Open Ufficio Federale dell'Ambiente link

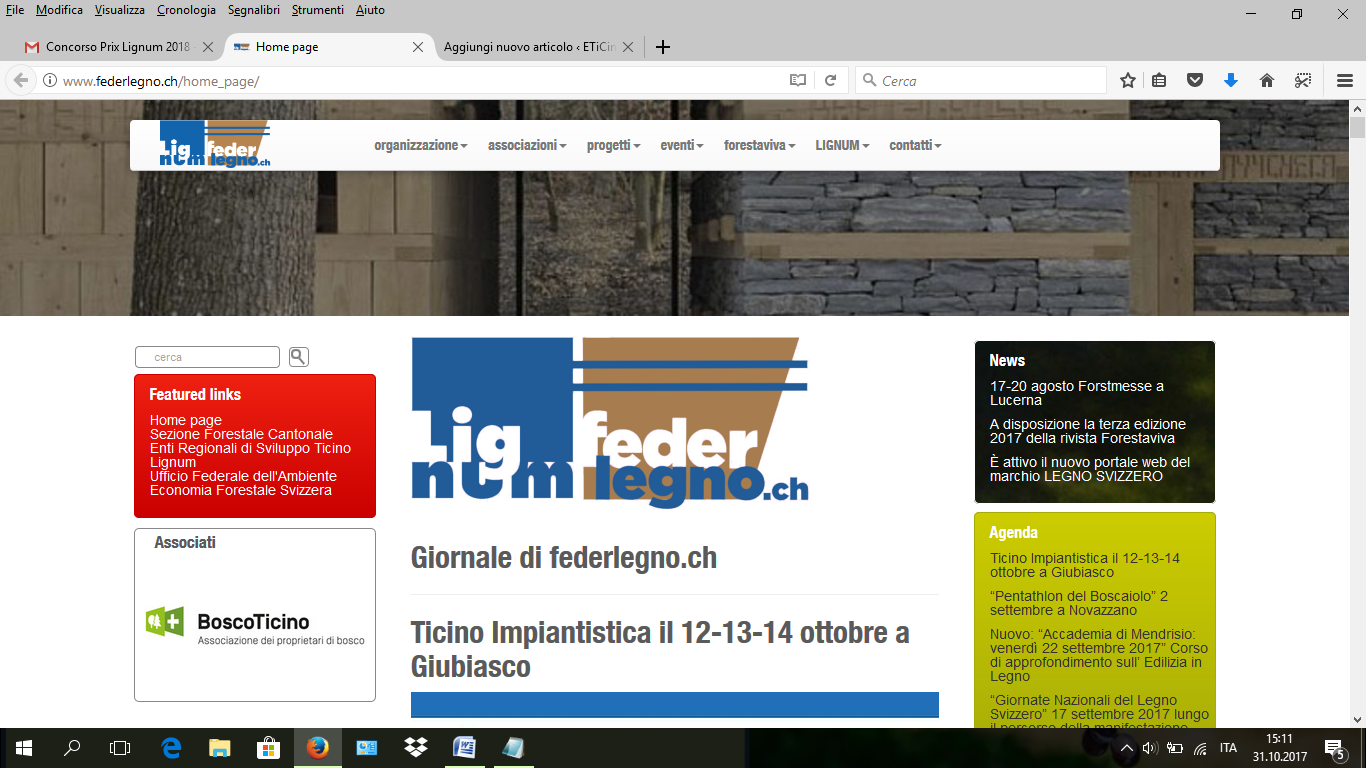click(243, 476)
